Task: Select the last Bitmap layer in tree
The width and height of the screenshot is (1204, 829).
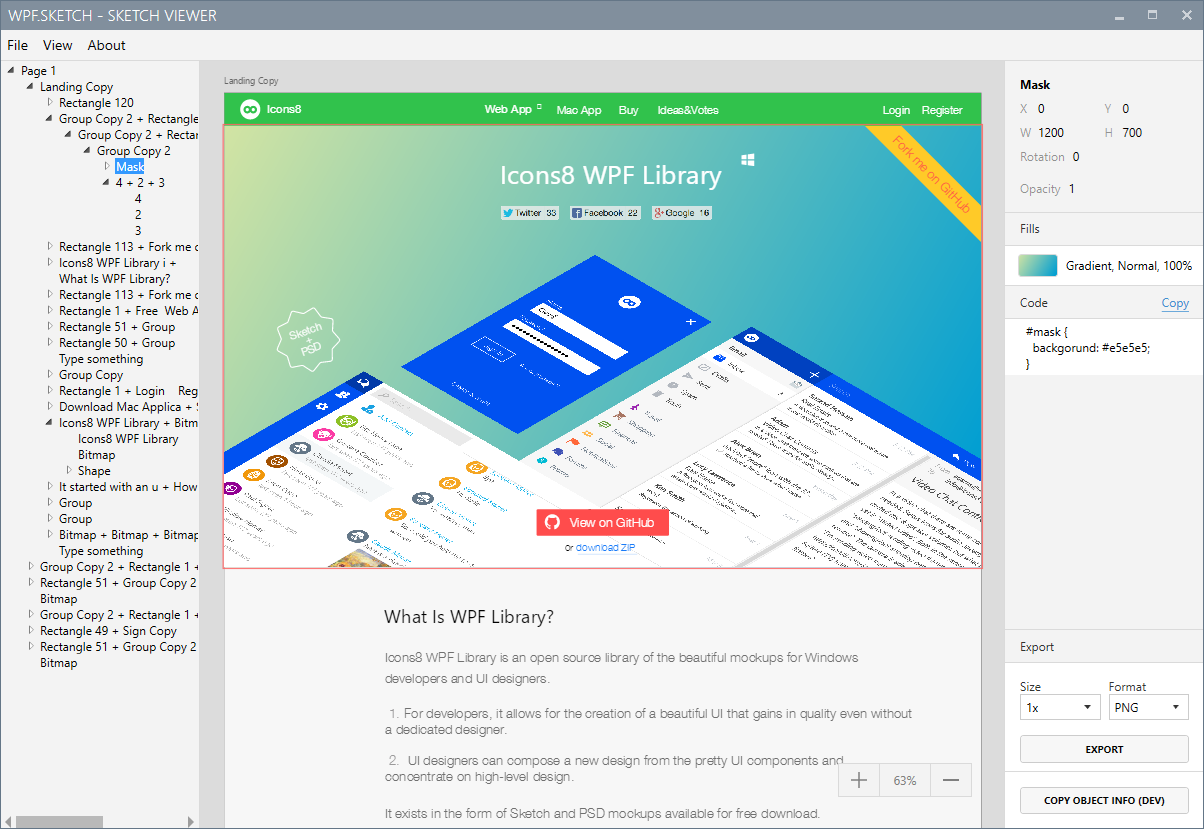Action: [58, 662]
